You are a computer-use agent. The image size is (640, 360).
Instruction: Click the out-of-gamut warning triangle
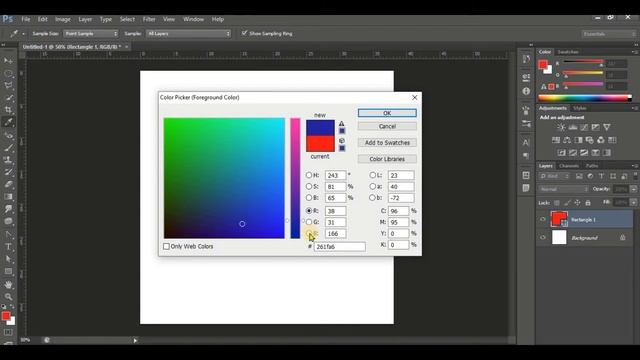tap(342, 123)
